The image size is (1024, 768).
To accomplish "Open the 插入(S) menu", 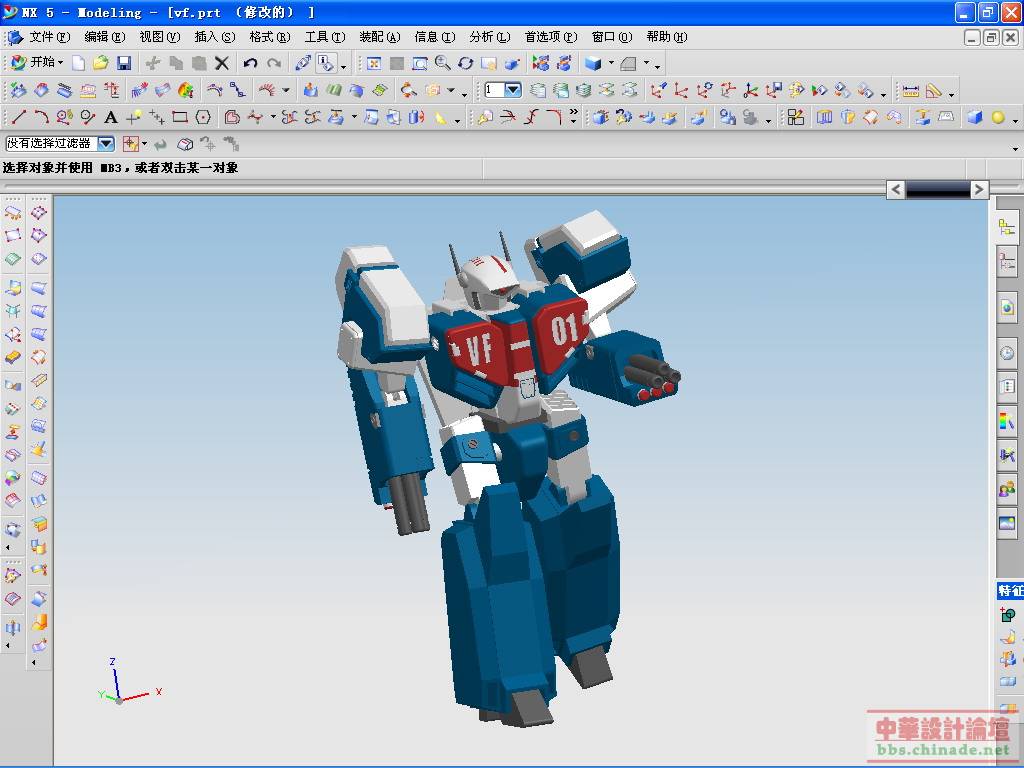I will tap(215, 37).
